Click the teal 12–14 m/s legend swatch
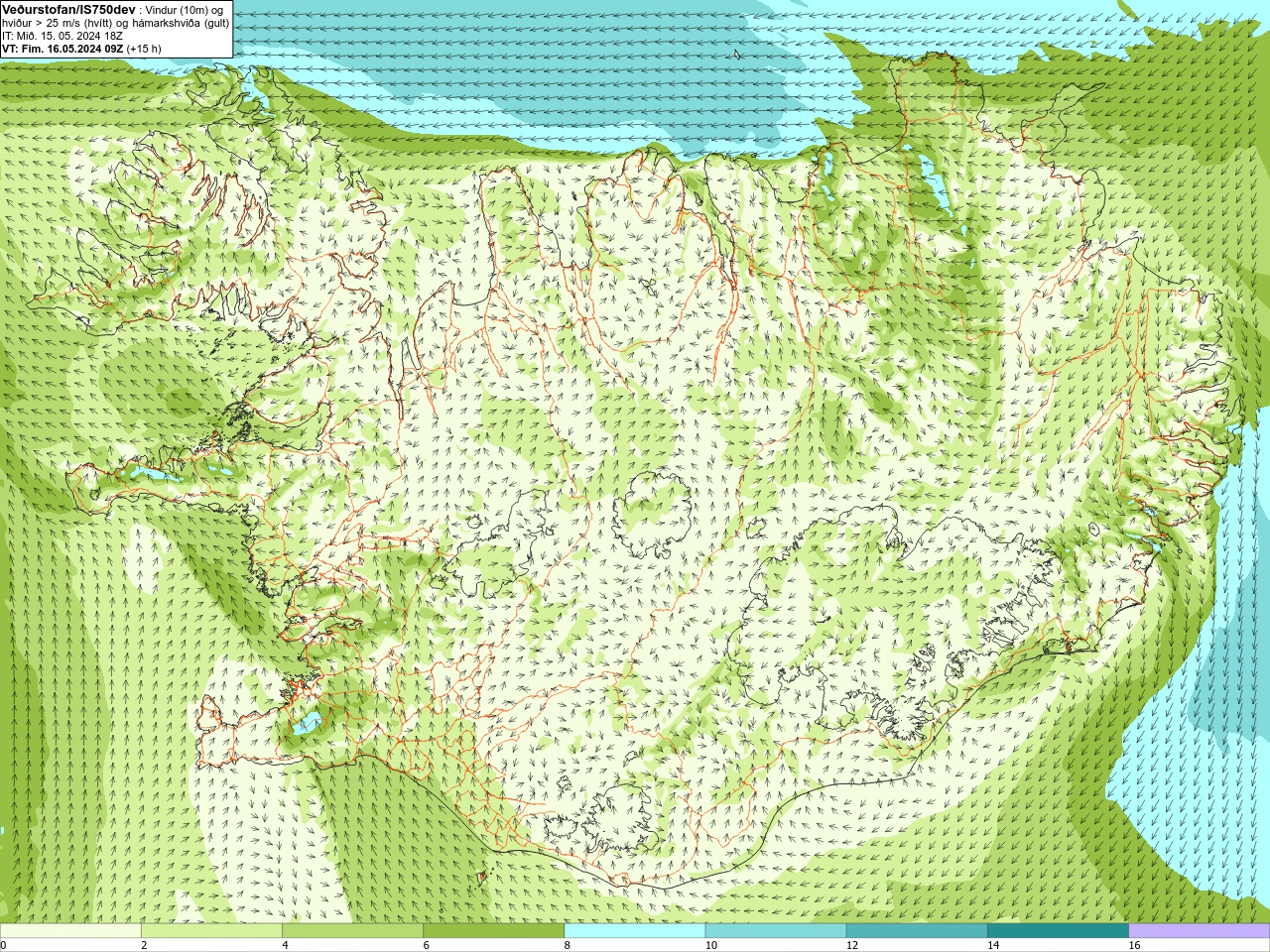The width and height of the screenshot is (1270, 952). [917, 931]
